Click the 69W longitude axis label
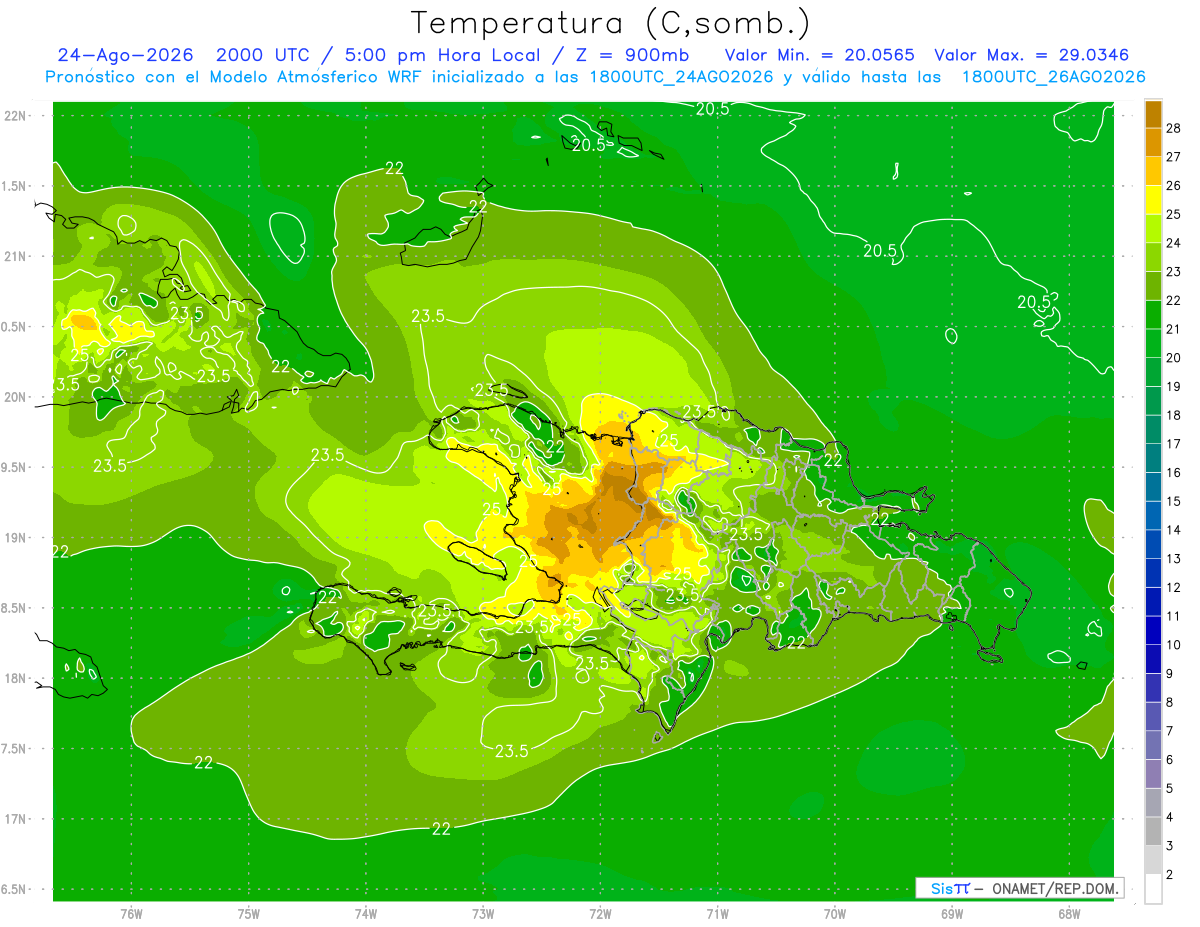This screenshot has height=927, width=1200. coord(952,913)
